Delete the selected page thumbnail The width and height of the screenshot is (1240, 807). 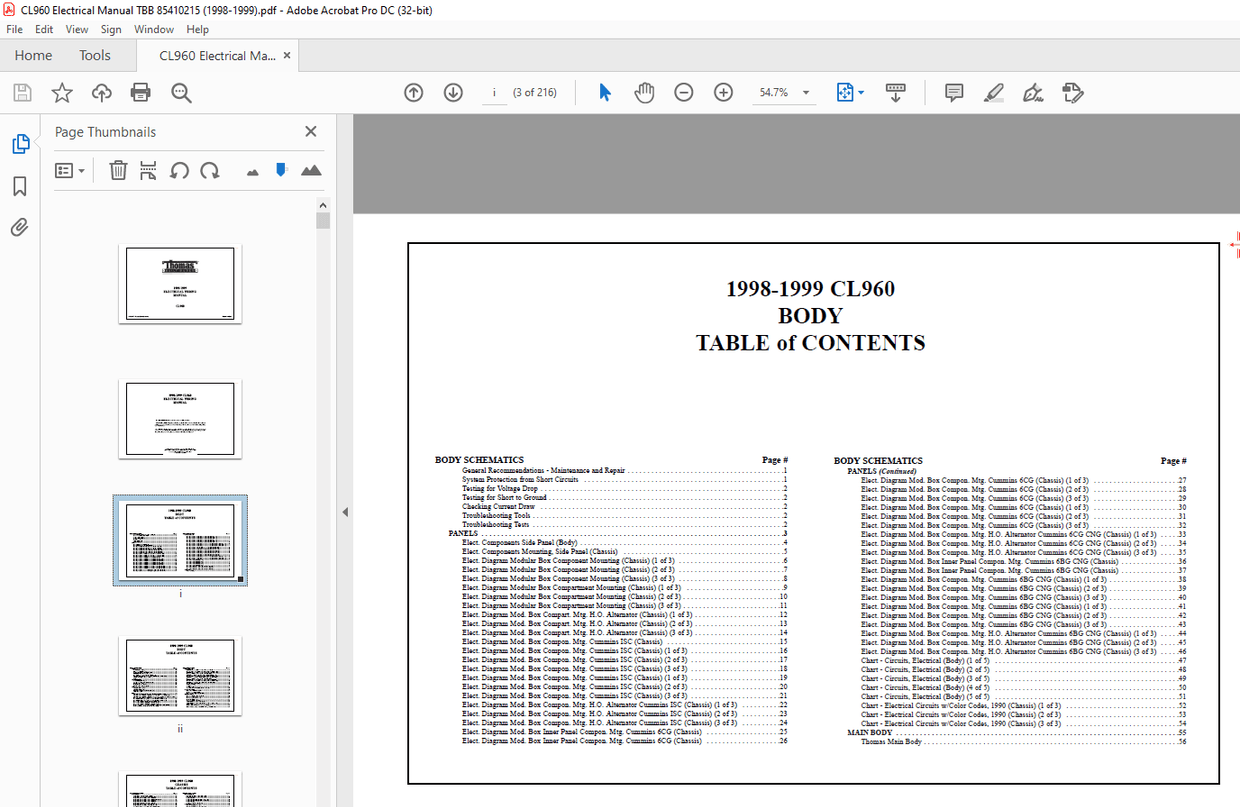[x=118, y=170]
